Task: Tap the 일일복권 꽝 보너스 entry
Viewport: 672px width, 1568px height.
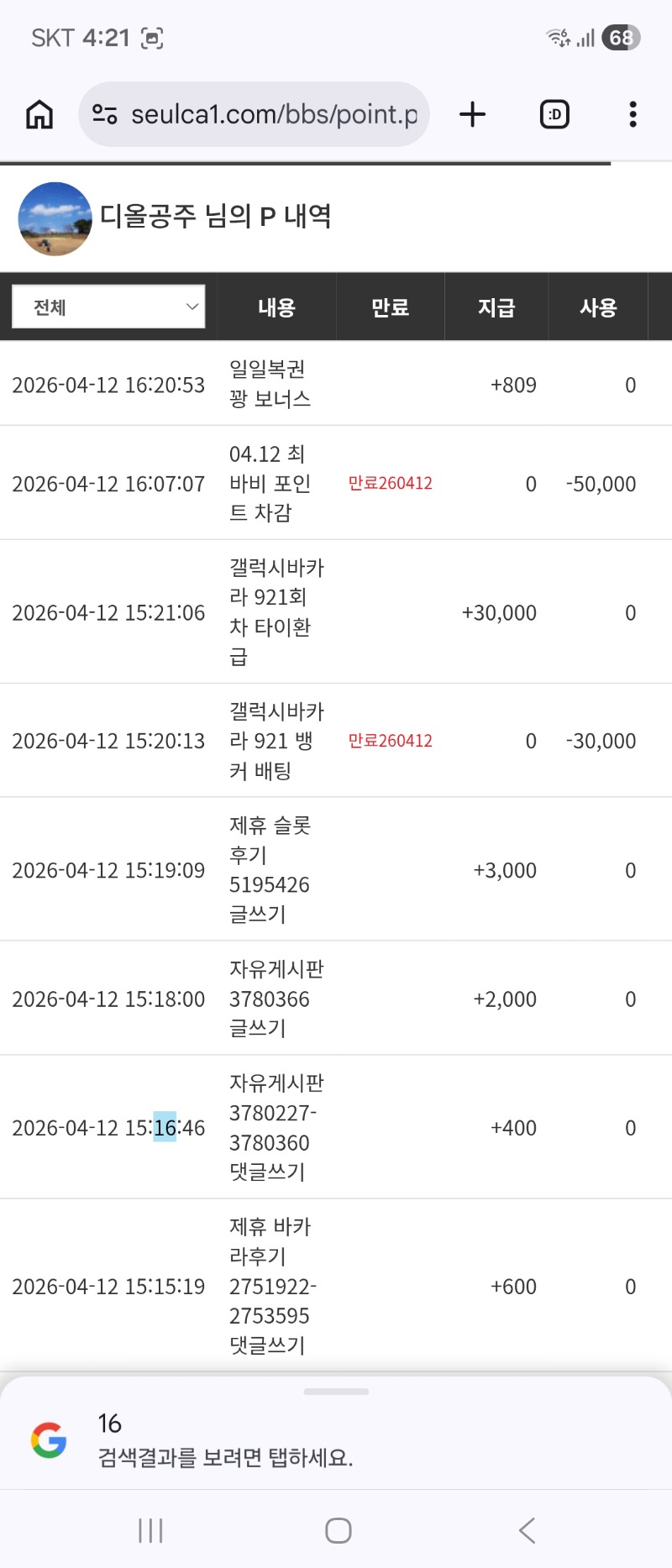Action: point(270,384)
